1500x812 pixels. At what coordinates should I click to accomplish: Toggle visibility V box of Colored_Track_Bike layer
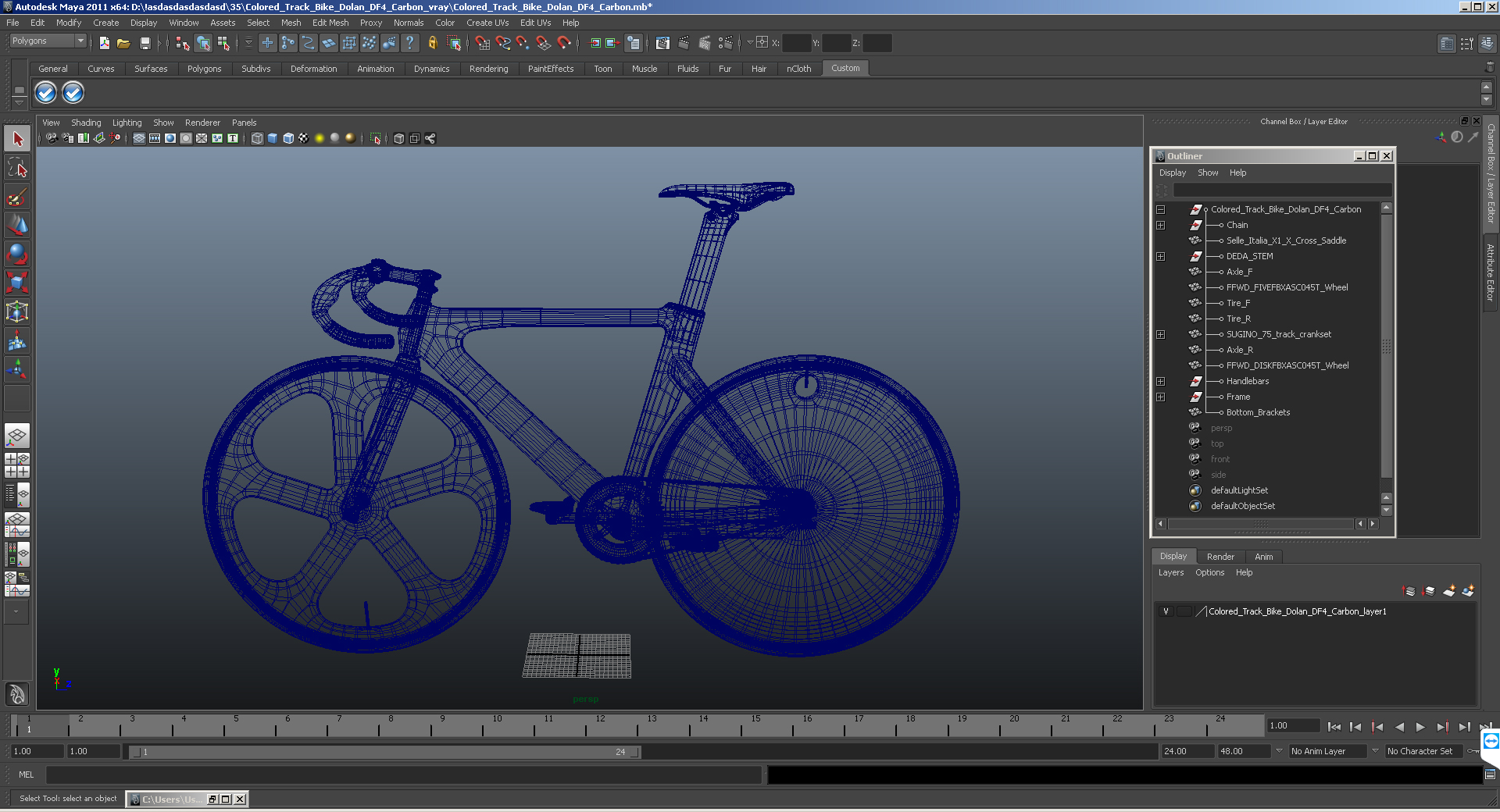[1166, 611]
